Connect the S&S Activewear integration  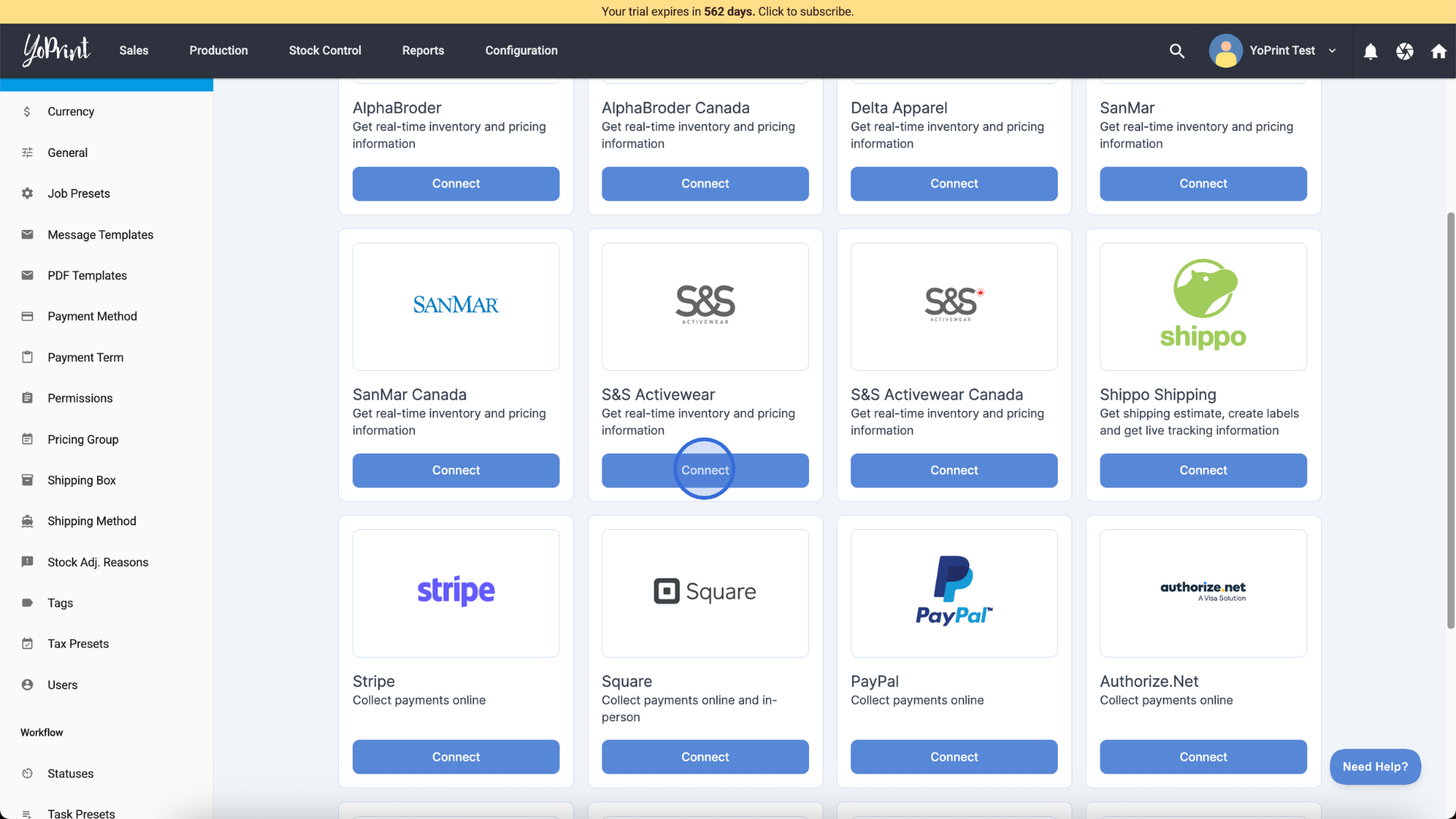tap(705, 470)
